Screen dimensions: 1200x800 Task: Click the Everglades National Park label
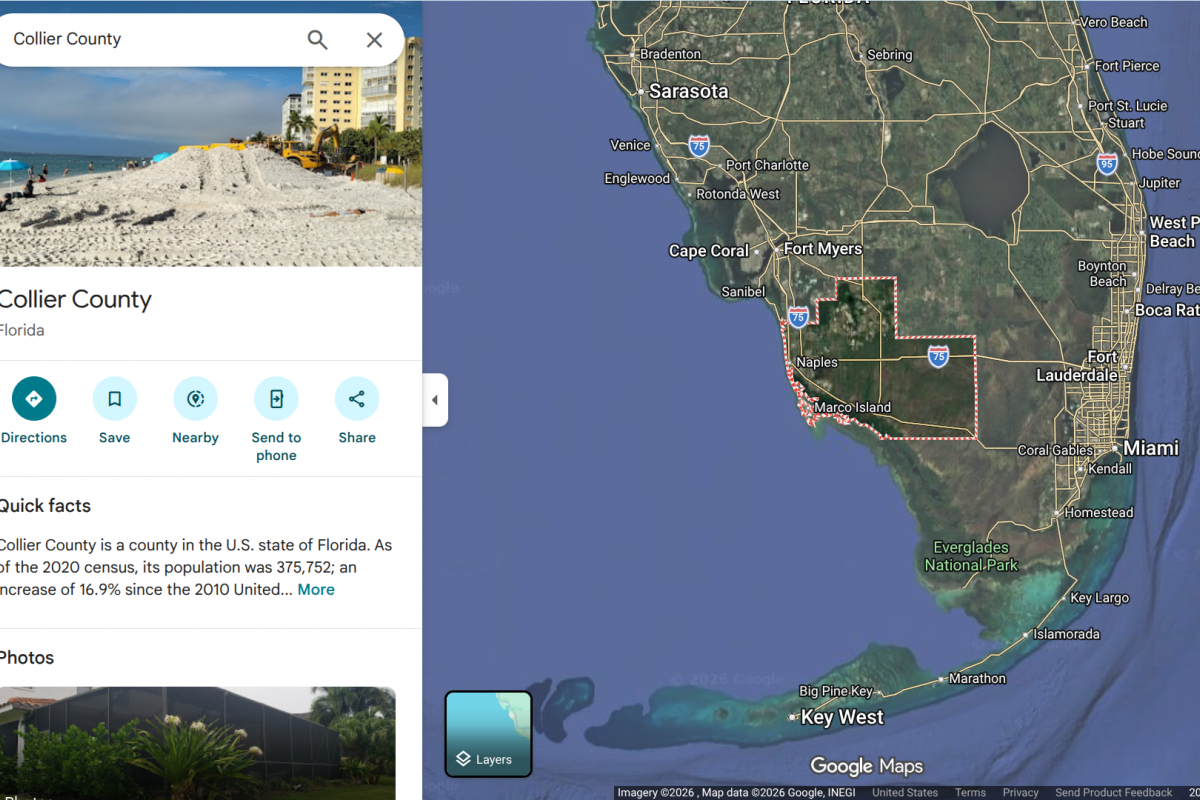971,556
